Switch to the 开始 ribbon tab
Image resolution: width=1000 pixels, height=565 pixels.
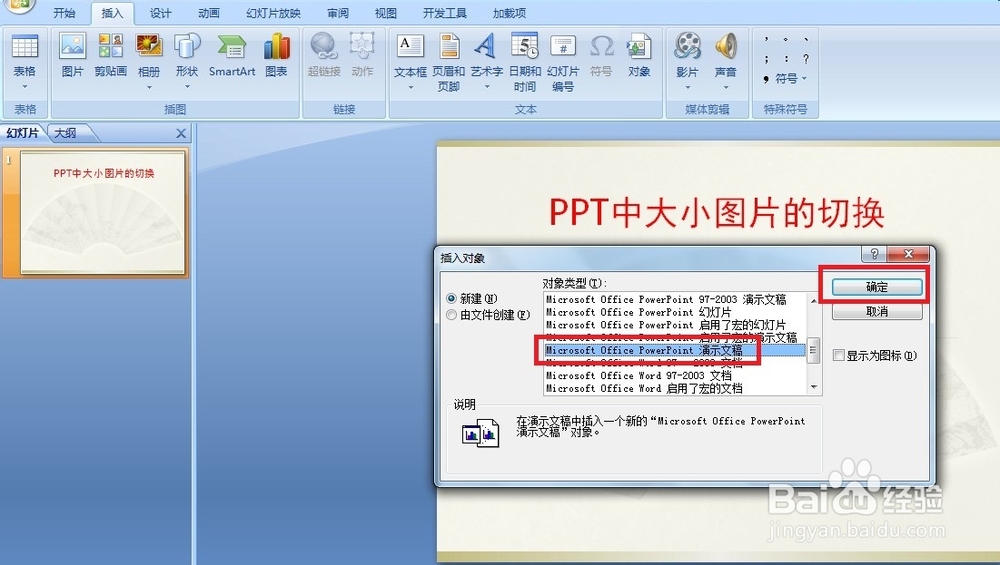(x=64, y=13)
